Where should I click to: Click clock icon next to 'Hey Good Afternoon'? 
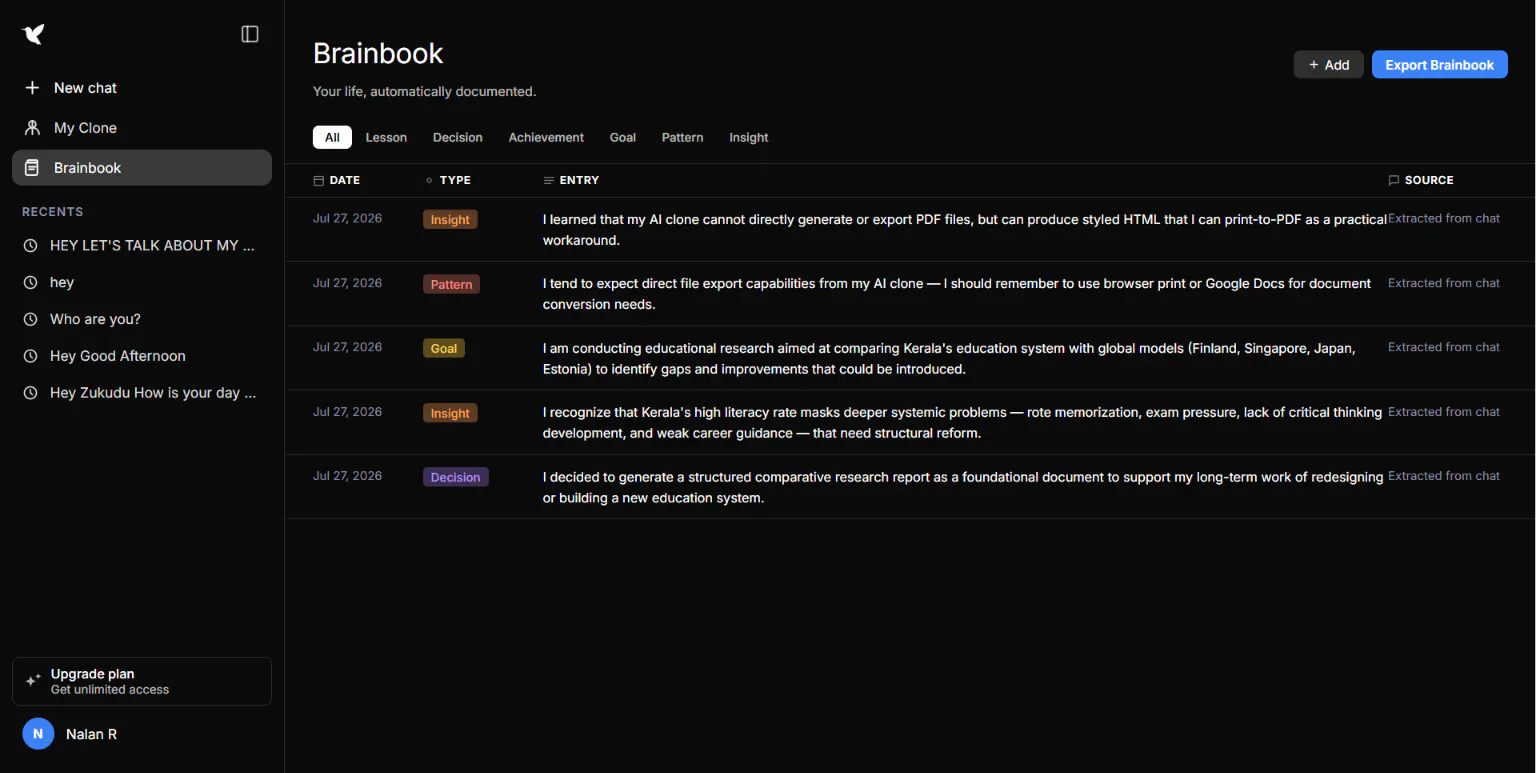coord(31,356)
